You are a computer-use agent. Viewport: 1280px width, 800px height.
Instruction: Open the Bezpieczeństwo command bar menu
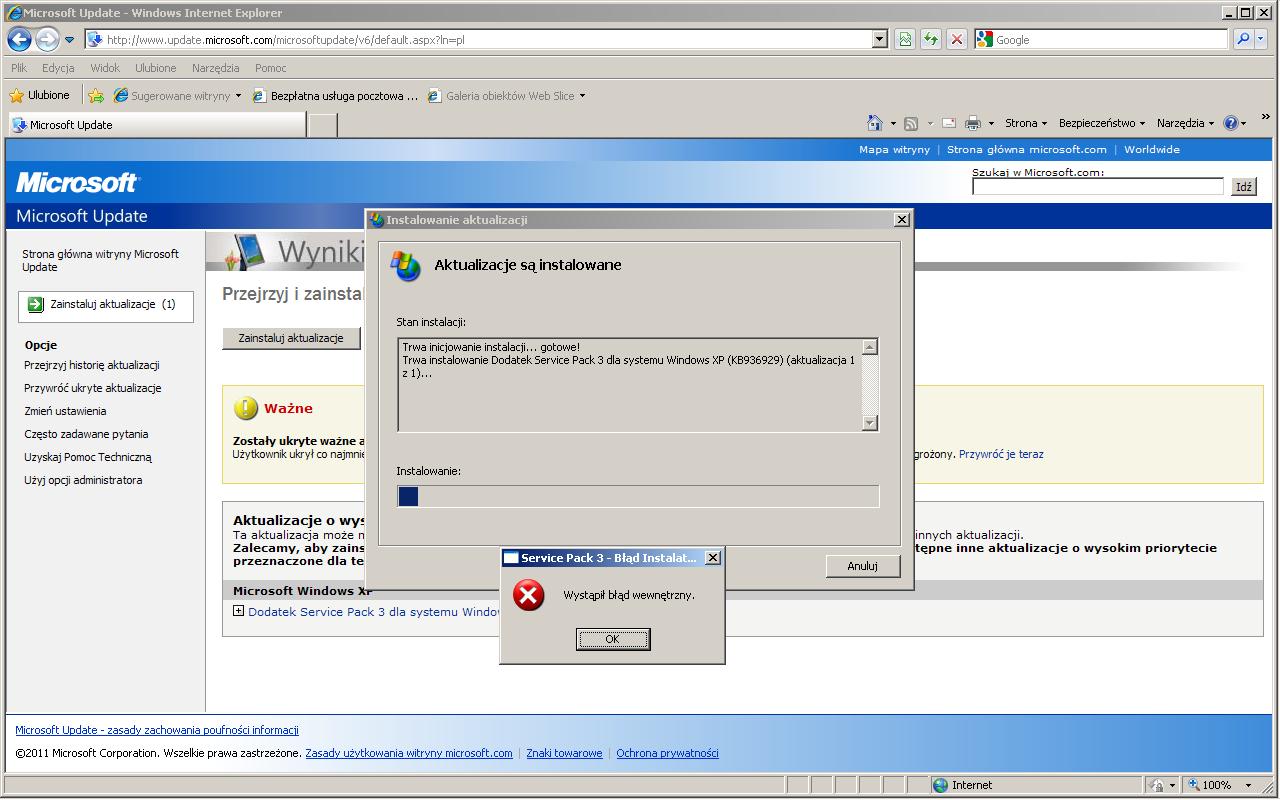tap(1102, 123)
